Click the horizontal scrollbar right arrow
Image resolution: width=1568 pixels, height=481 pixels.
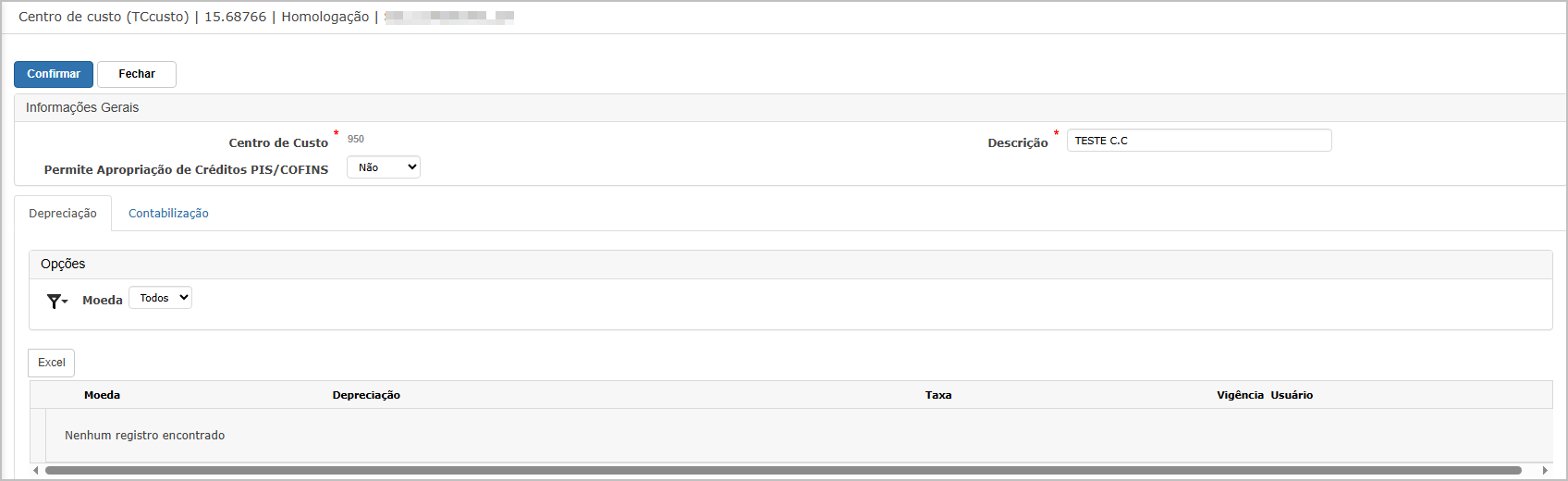pyautogui.click(x=1545, y=470)
